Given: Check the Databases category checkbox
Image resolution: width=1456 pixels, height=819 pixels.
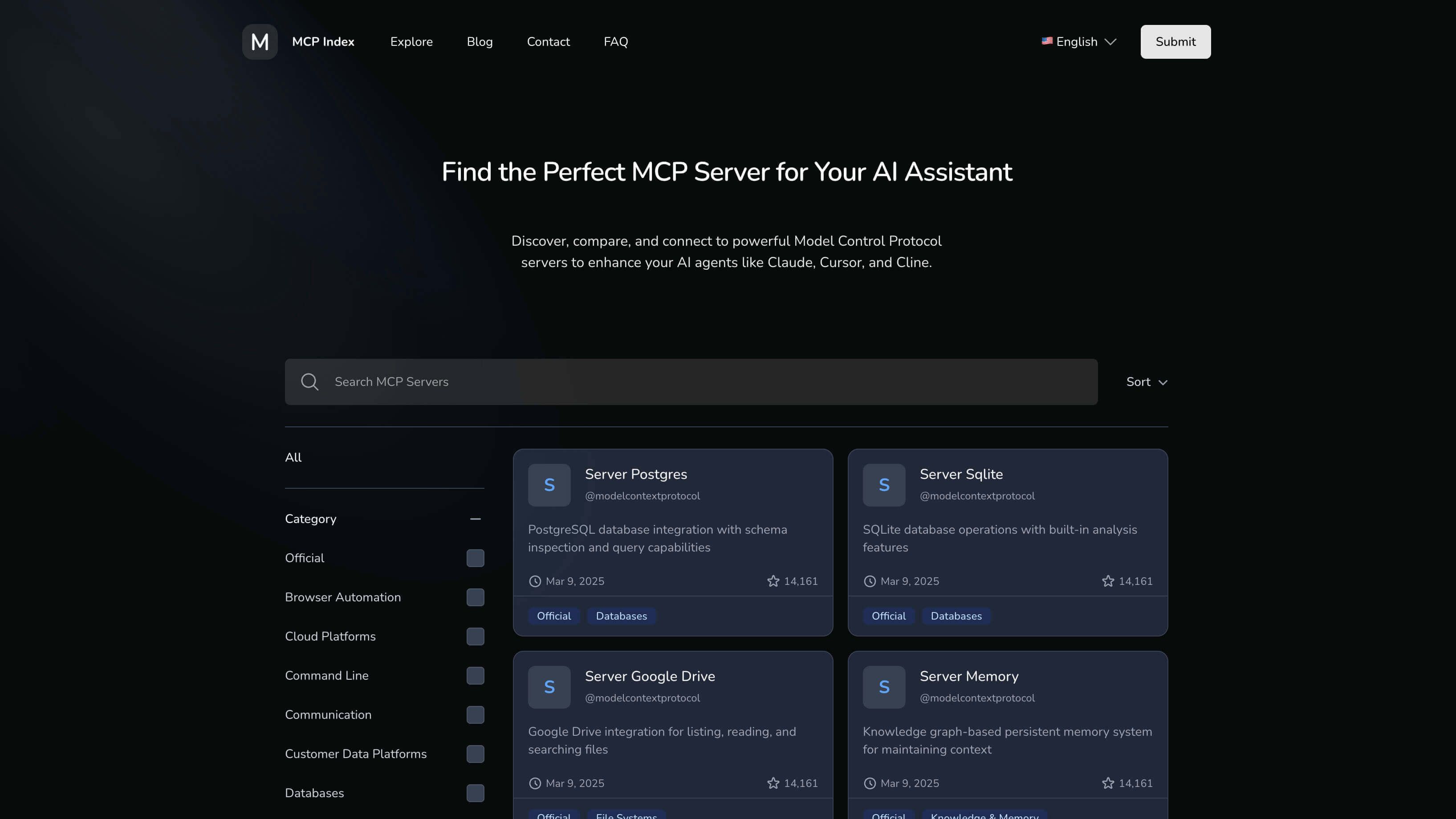Looking at the screenshot, I should 476,793.
